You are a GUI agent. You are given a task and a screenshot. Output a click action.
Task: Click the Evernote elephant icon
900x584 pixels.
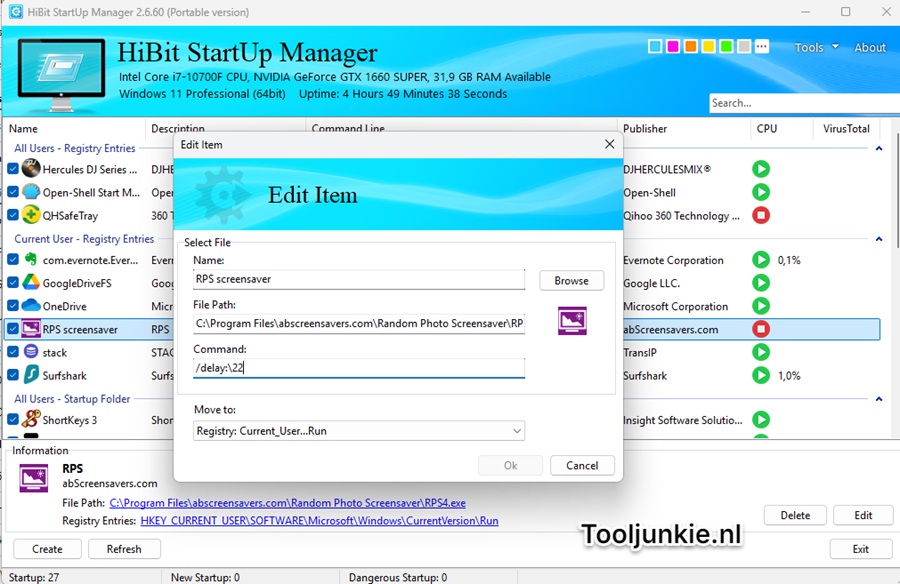click(31, 260)
